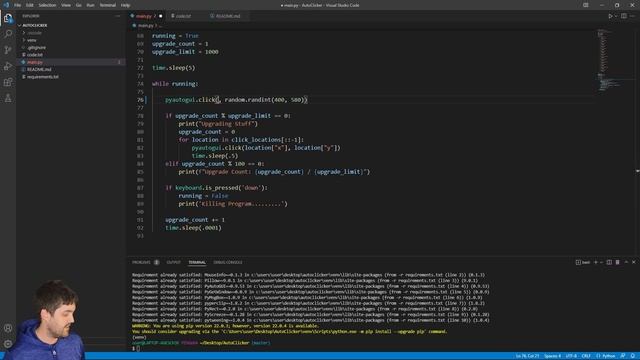Open the Accounts icon in activity bar
The width and height of the screenshot is (640, 360).
[x=8, y=328]
